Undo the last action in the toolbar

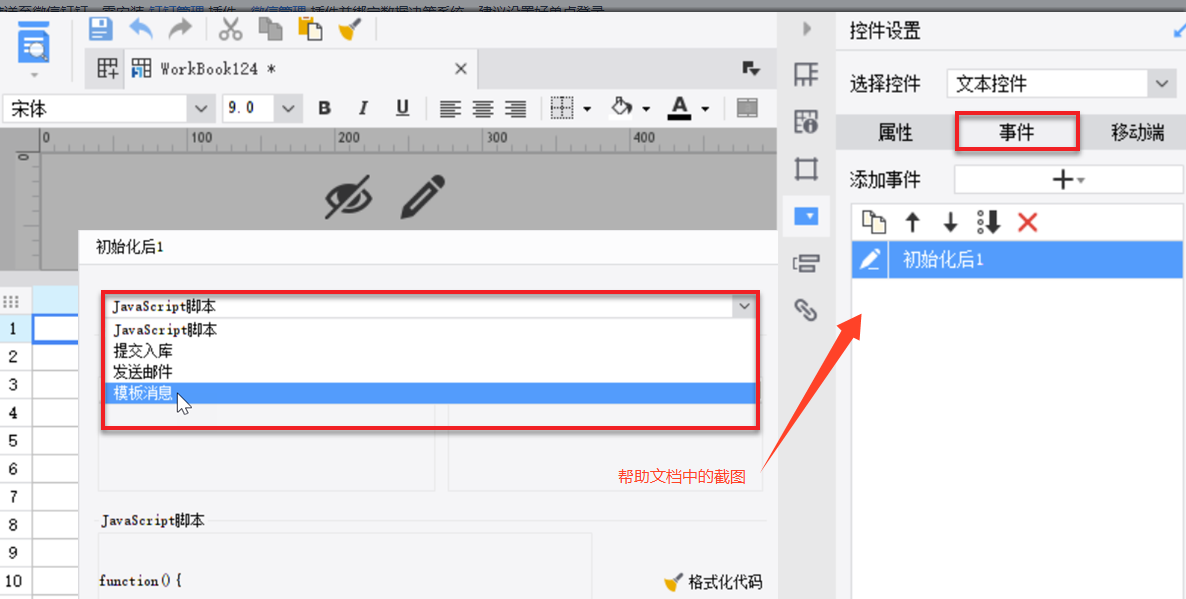(141, 29)
